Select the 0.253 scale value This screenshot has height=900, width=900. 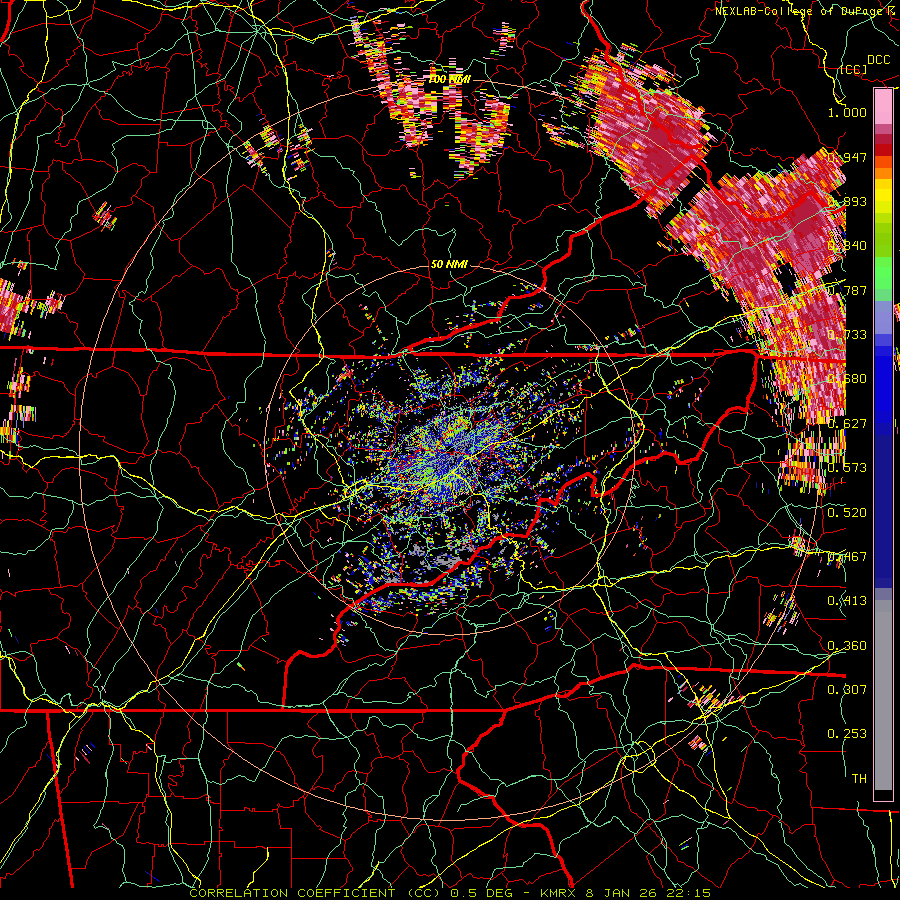847,734
